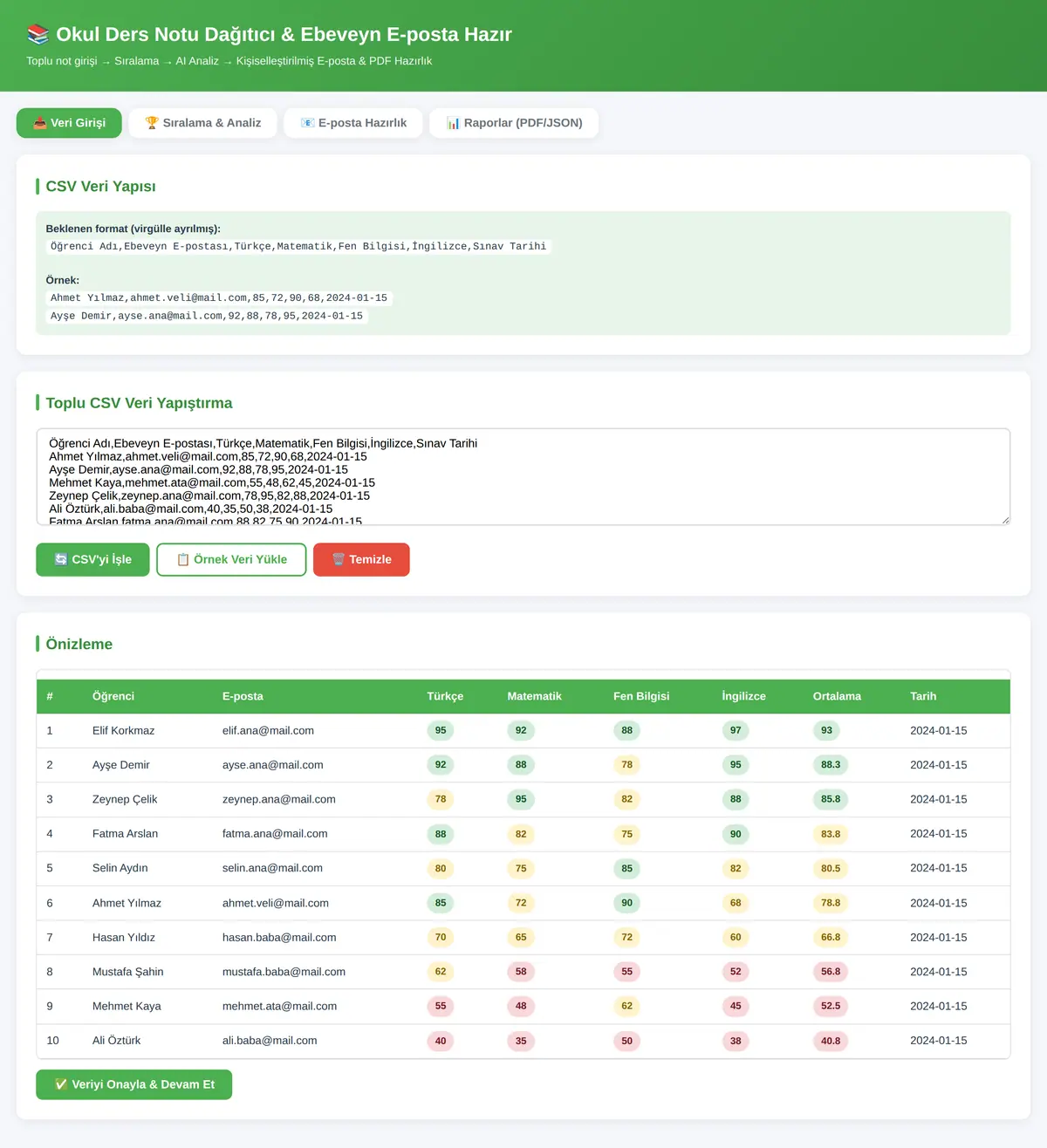Click Ali Öztürk's average badge 40.8
The width and height of the screenshot is (1047, 1148).
click(x=831, y=1041)
